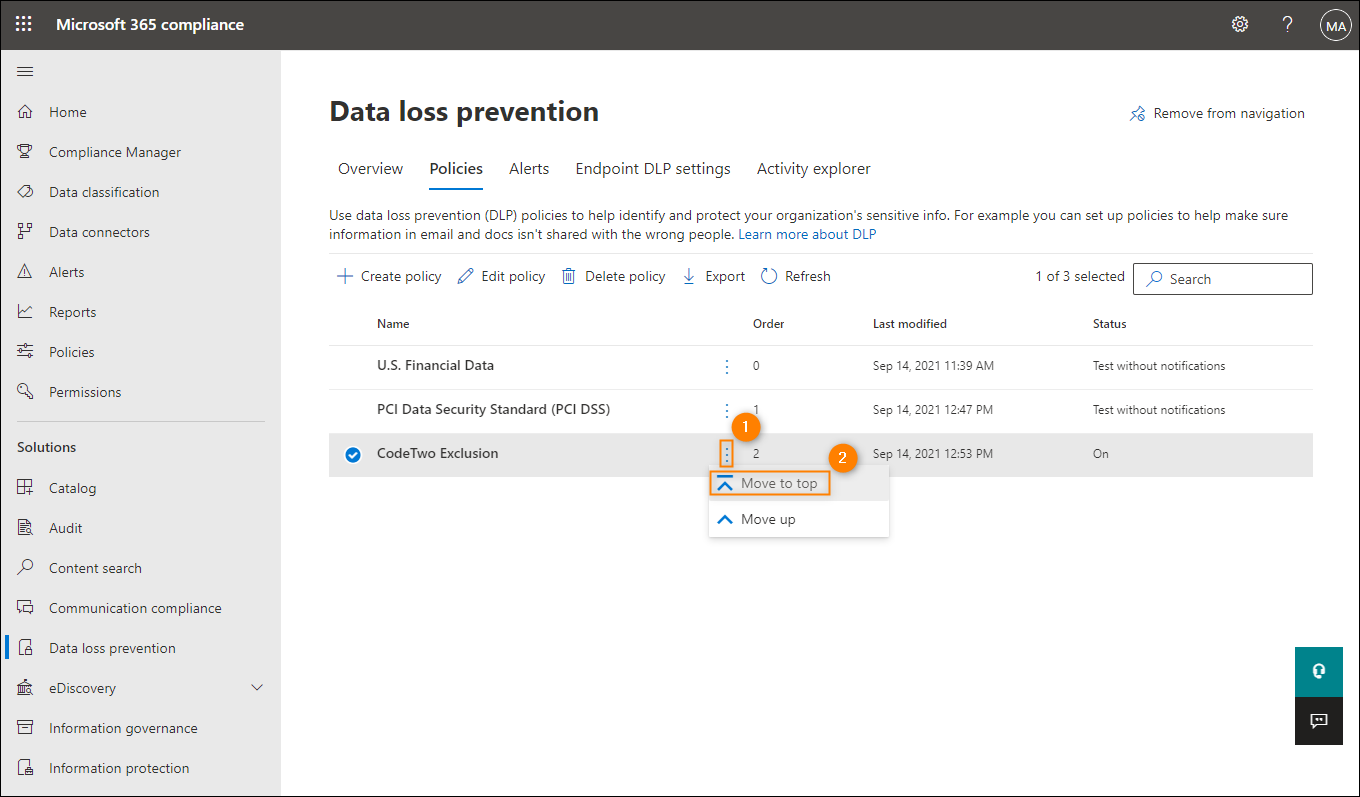Click the Reports chart icon
The width and height of the screenshot is (1360, 797).
(x=26, y=312)
